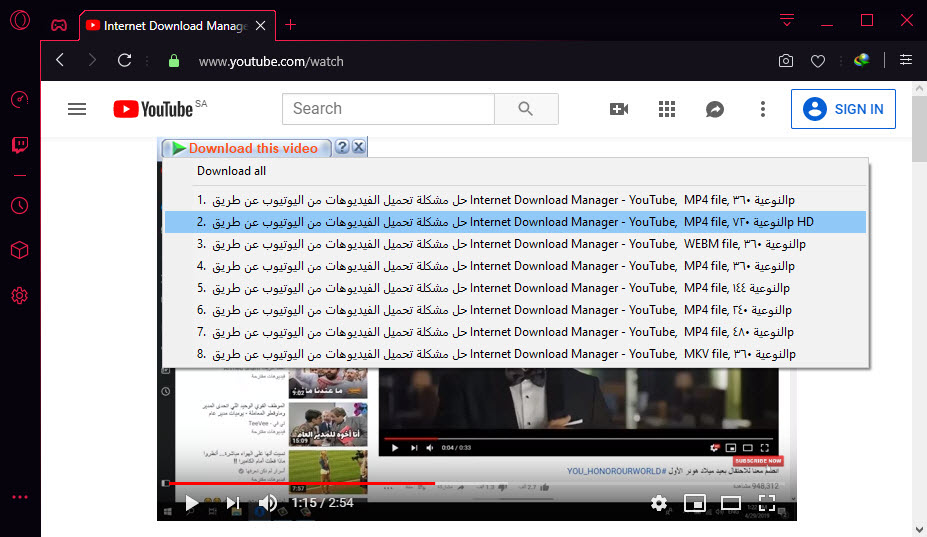
Task: Open YouTube settings vertical dots
Action: [x=763, y=109]
